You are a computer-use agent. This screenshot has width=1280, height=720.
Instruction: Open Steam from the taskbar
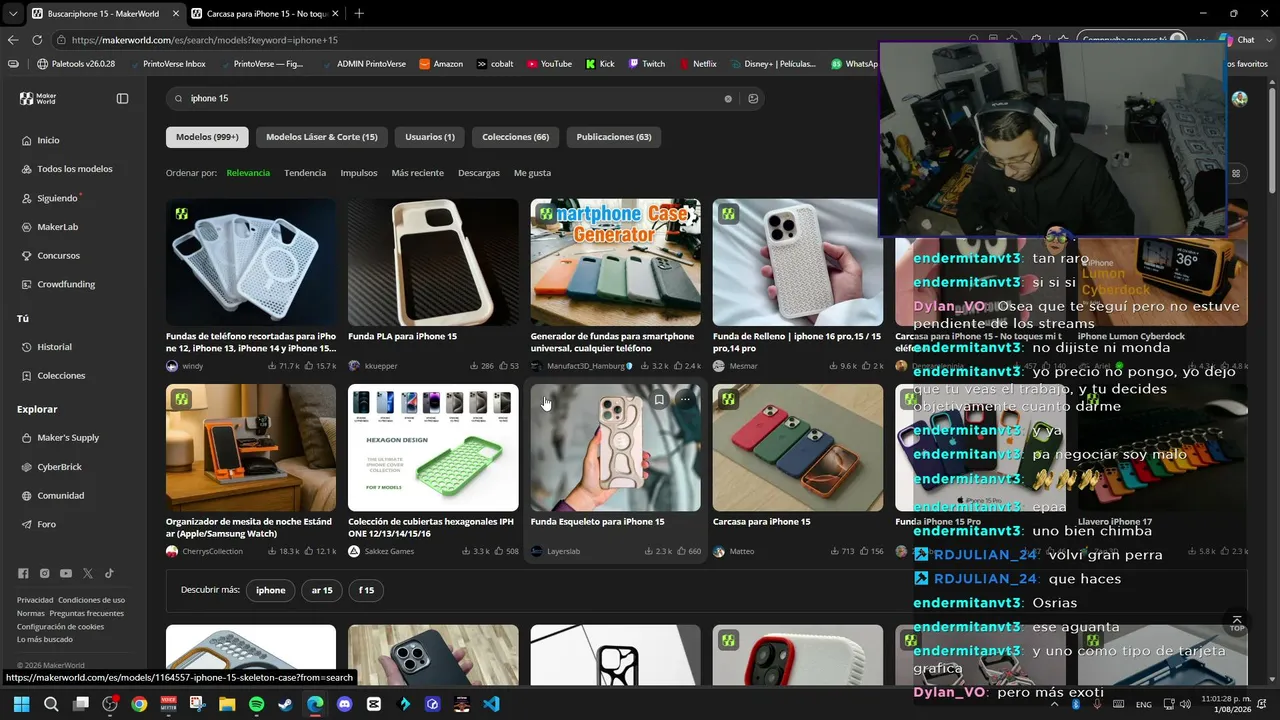tap(285, 704)
